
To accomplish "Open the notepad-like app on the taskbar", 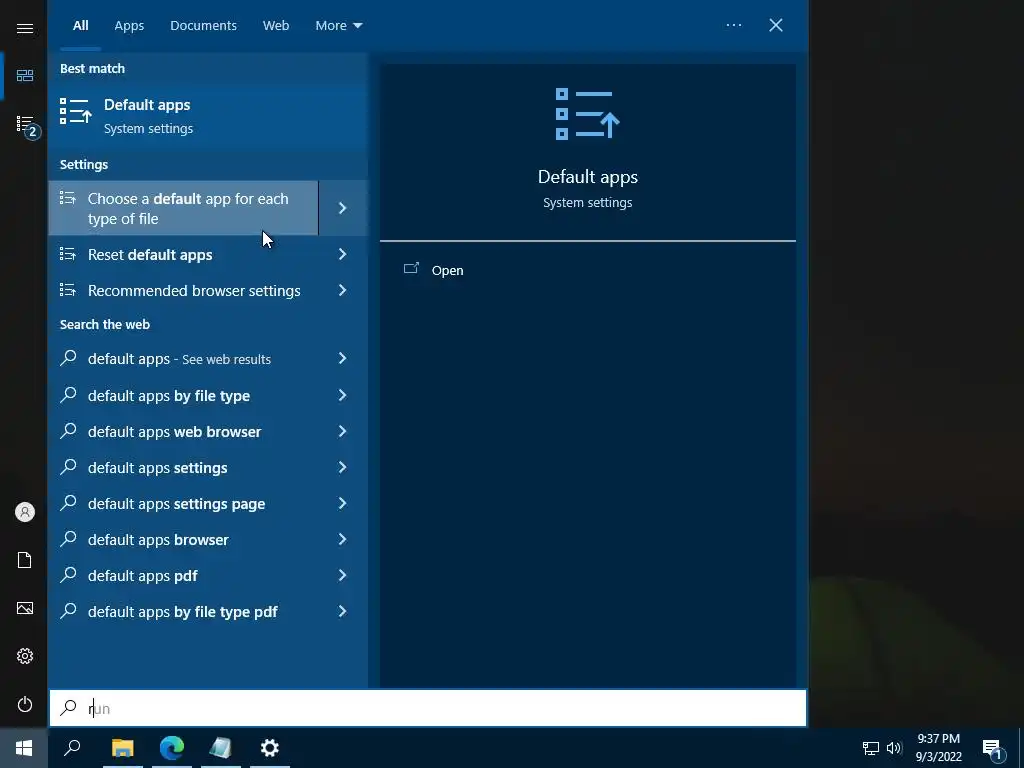I will [x=221, y=748].
